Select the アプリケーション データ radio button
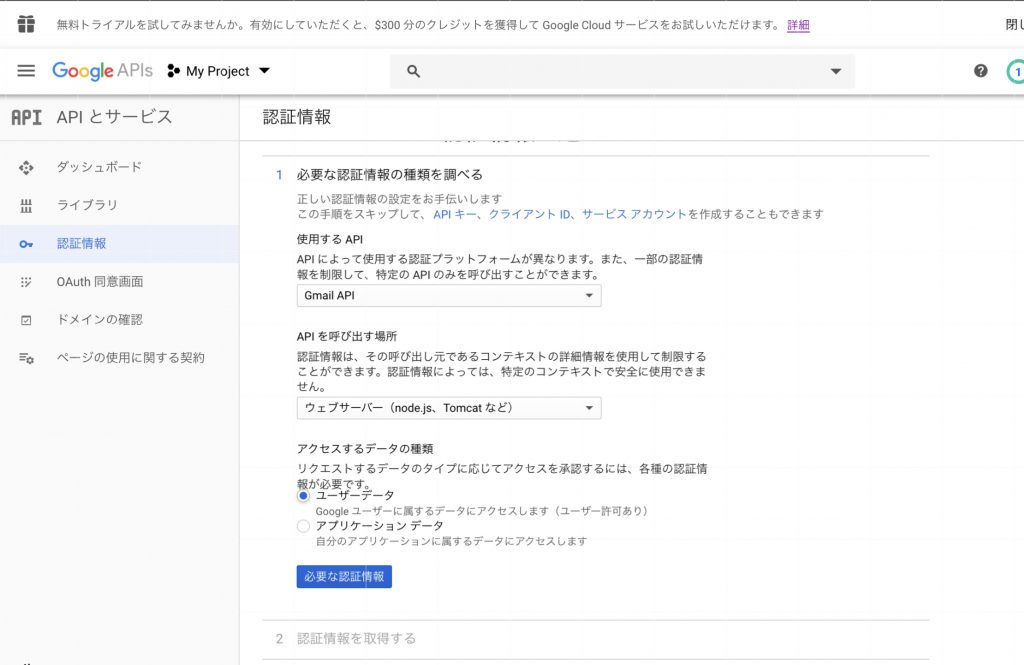 pyautogui.click(x=303, y=526)
